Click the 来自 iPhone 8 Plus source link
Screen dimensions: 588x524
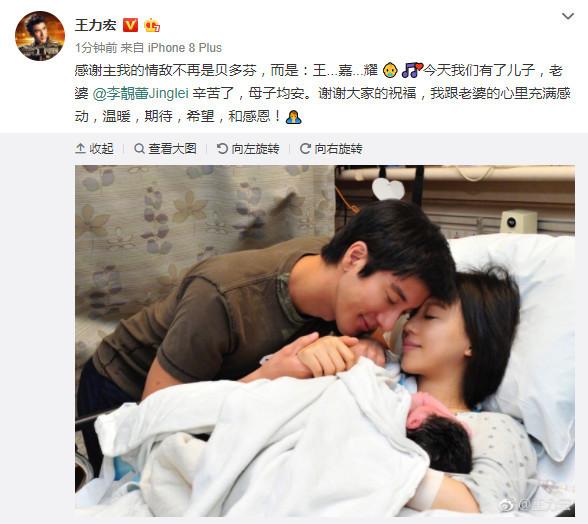(x=171, y=48)
